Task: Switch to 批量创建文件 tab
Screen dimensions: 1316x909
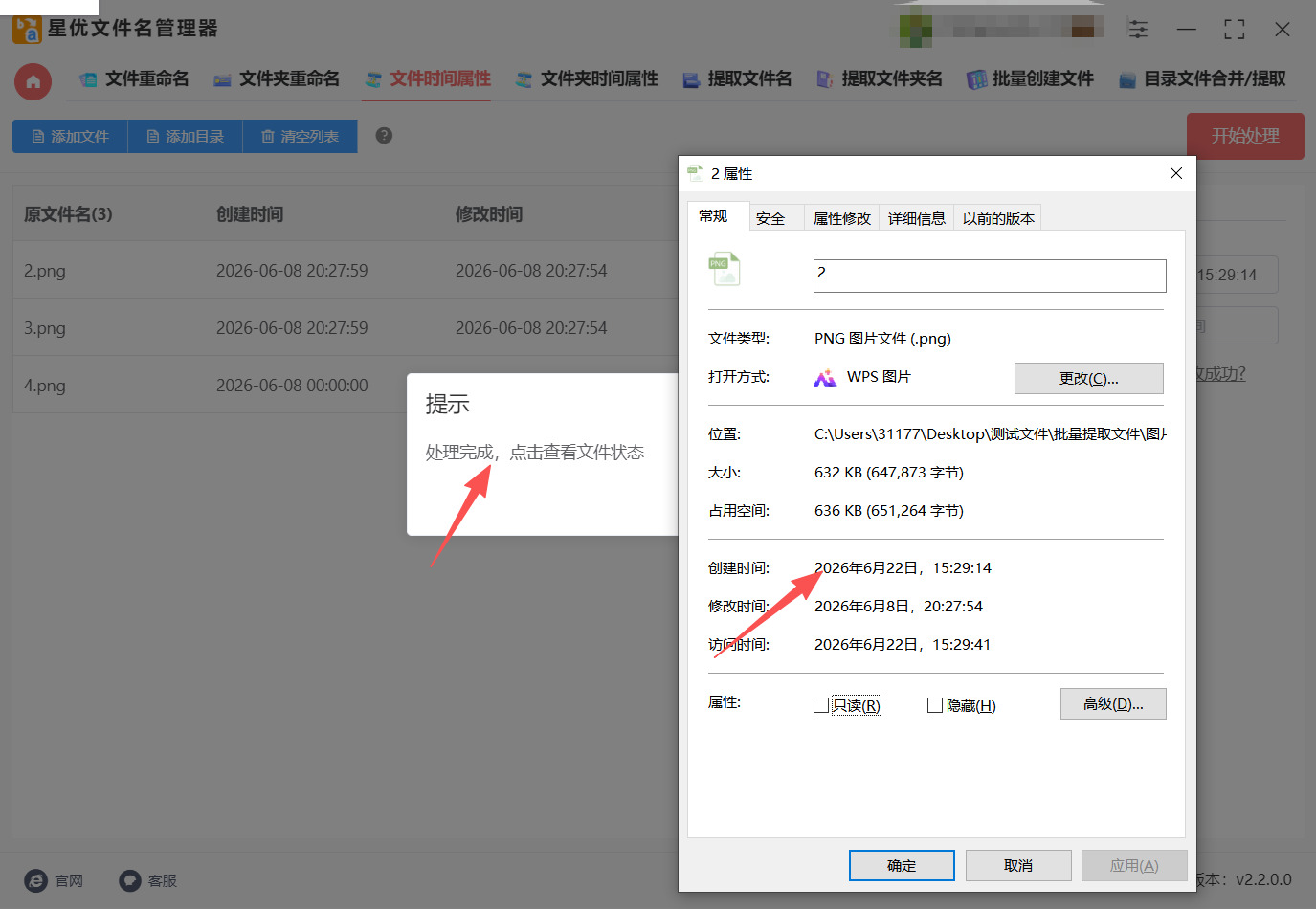Action: [1030, 79]
